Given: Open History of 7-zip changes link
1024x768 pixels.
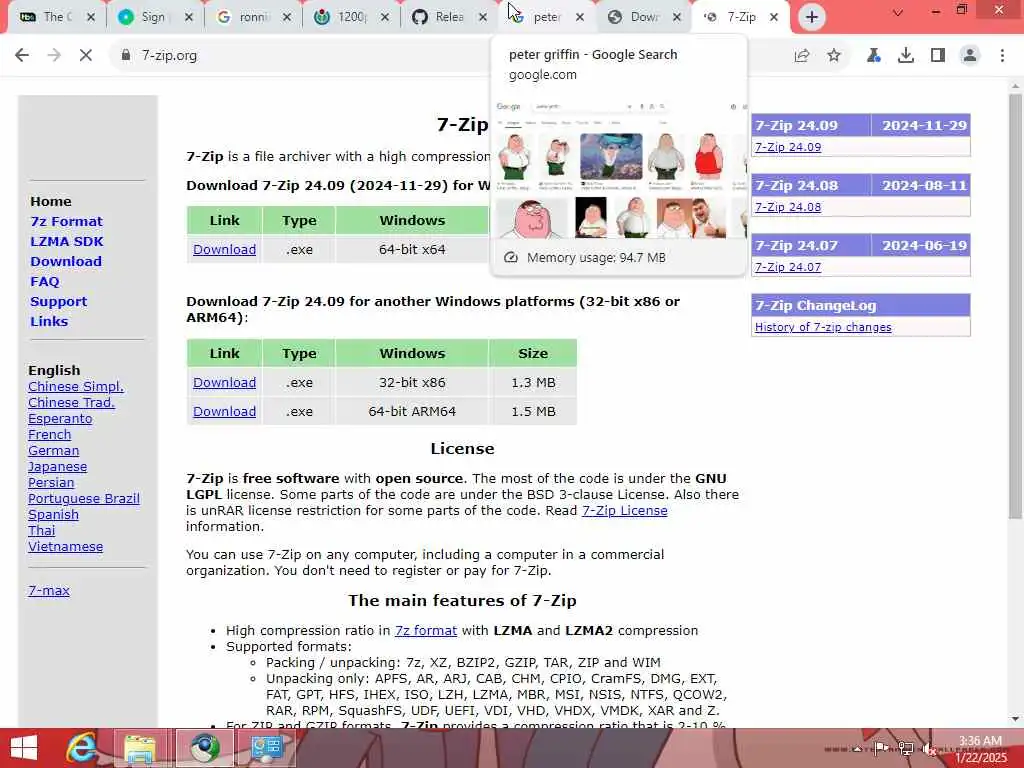Looking at the screenshot, I should [x=823, y=327].
